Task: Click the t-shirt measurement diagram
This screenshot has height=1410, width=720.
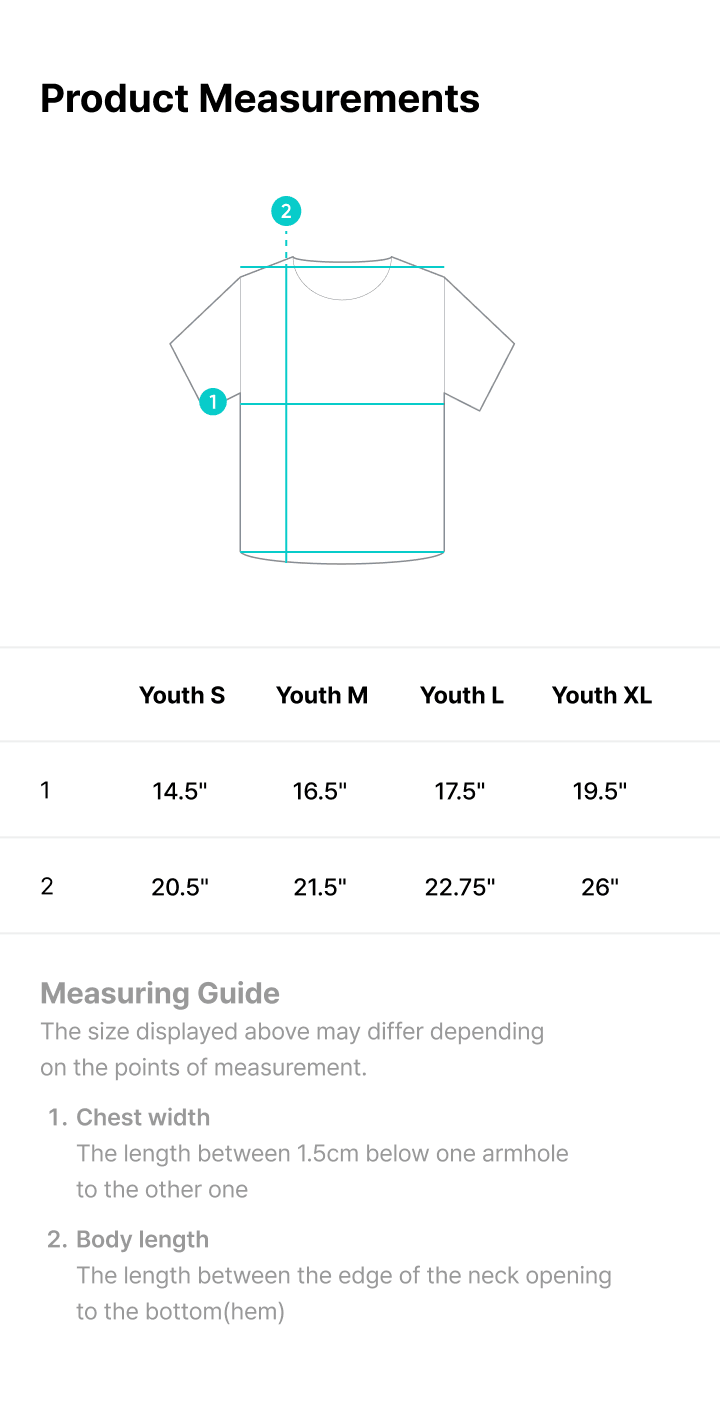Action: 342,380
